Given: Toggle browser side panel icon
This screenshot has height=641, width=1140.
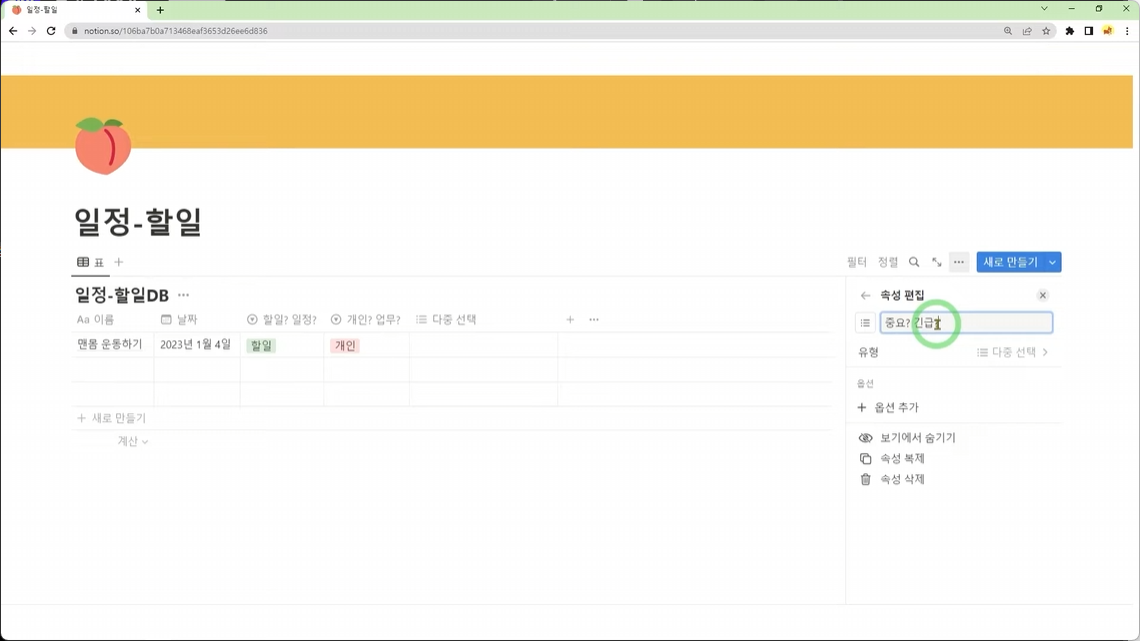Looking at the screenshot, I should point(1088,31).
